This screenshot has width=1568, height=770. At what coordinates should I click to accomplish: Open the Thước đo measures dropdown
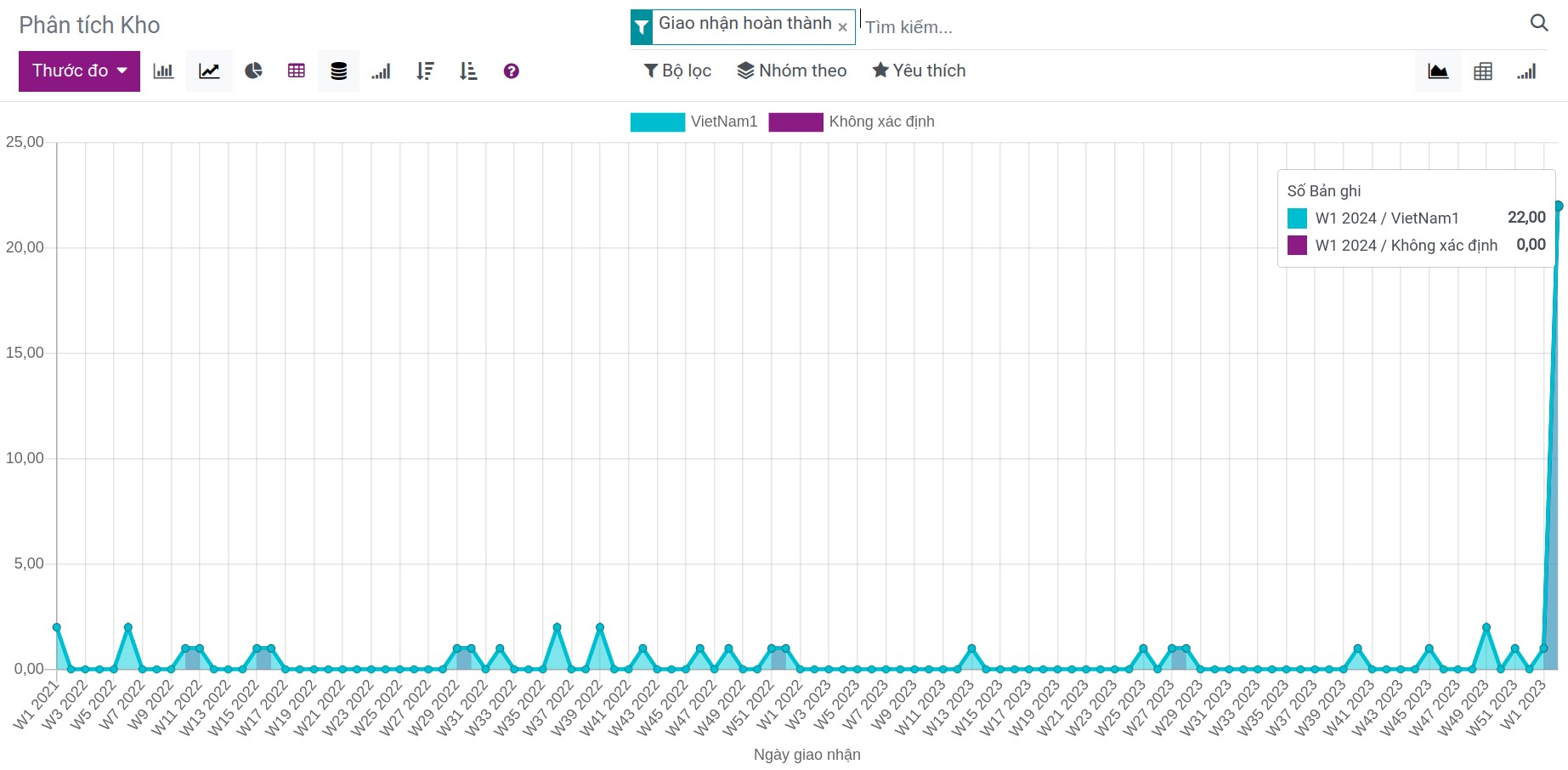(79, 71)
